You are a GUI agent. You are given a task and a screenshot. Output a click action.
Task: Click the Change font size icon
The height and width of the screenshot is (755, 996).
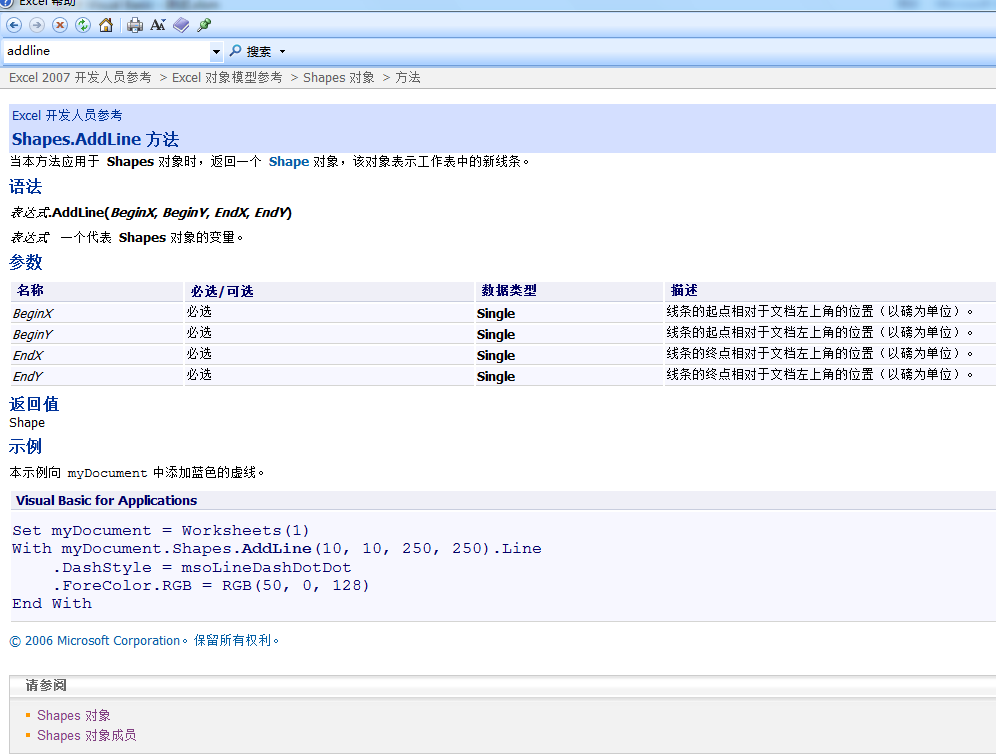coord(158,25)
